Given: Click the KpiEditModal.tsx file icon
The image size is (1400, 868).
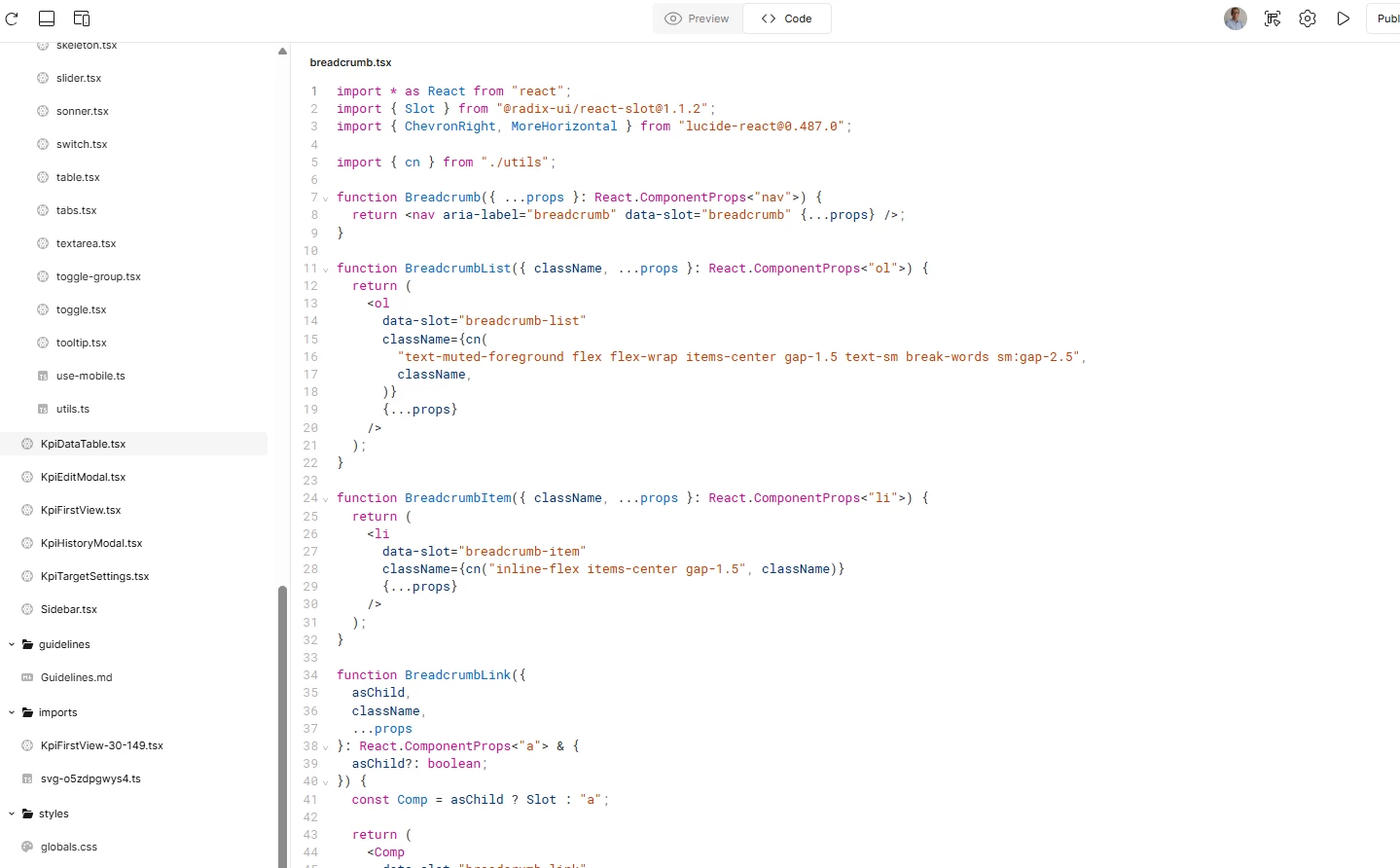Looking at the screenshot, I should (27, 477).
